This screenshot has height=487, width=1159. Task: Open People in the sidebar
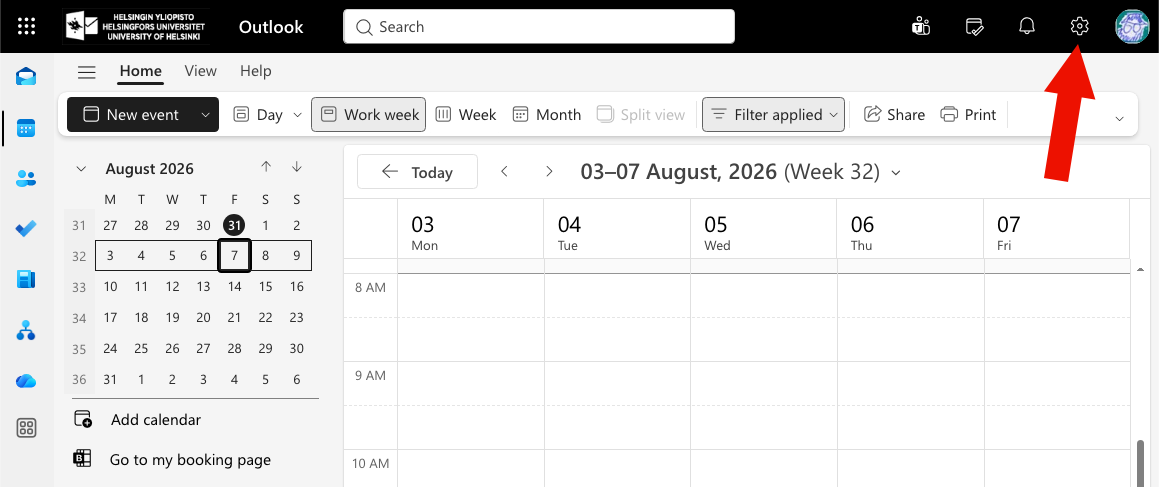[27, 178]
